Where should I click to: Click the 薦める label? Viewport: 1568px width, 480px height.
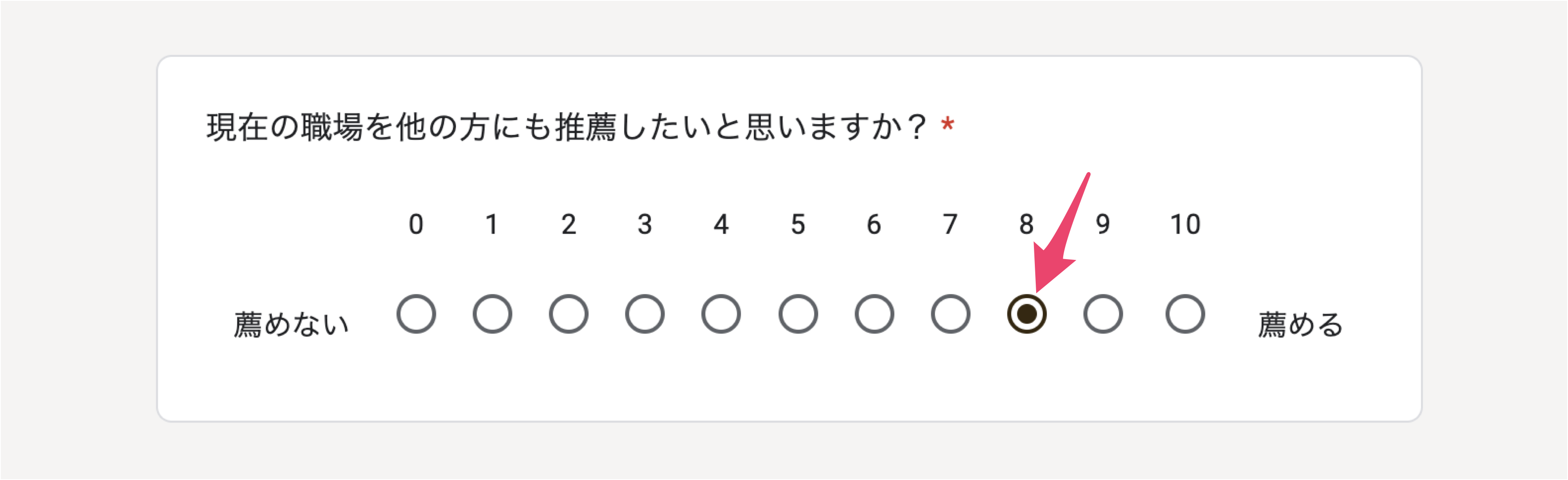coord(1300,324)
